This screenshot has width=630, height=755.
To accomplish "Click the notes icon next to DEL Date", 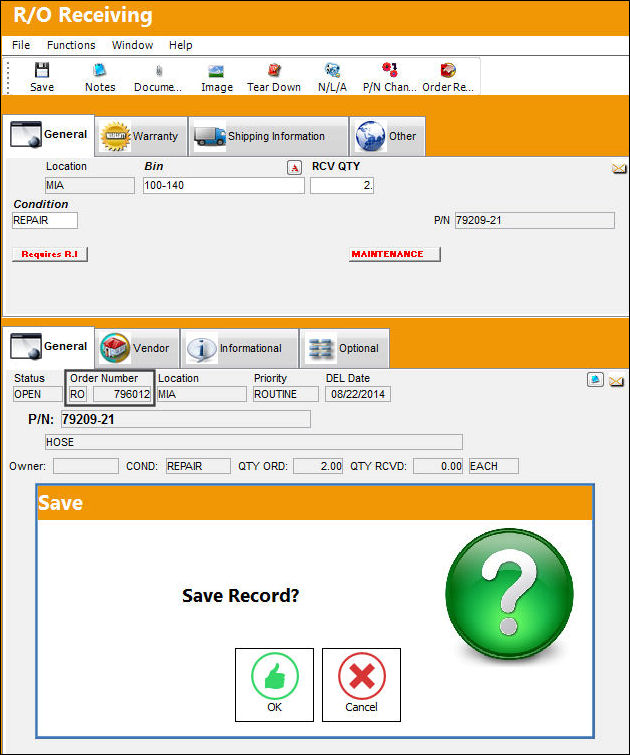I will click(595, 379).
